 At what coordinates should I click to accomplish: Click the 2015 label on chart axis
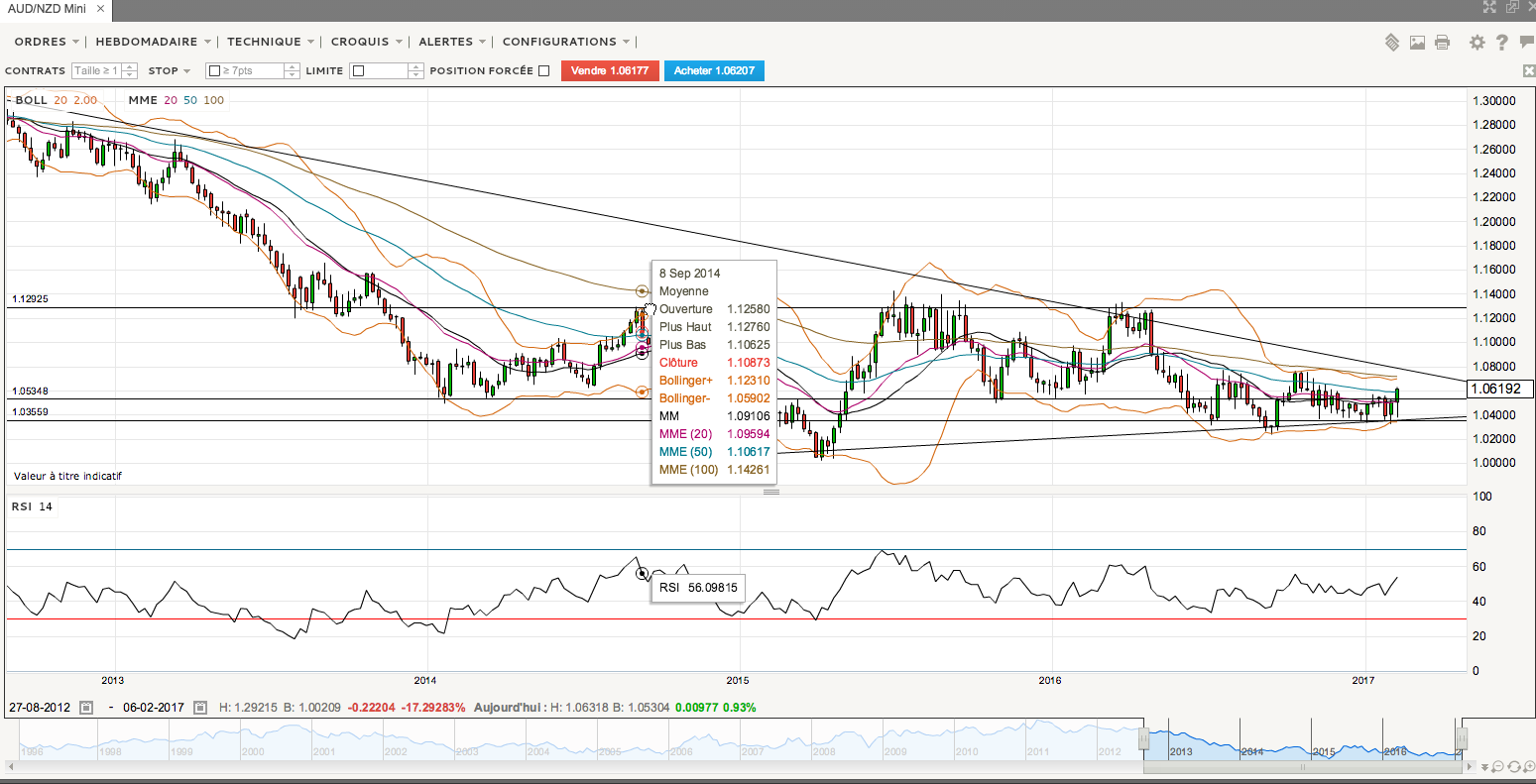tap(738, 680)
